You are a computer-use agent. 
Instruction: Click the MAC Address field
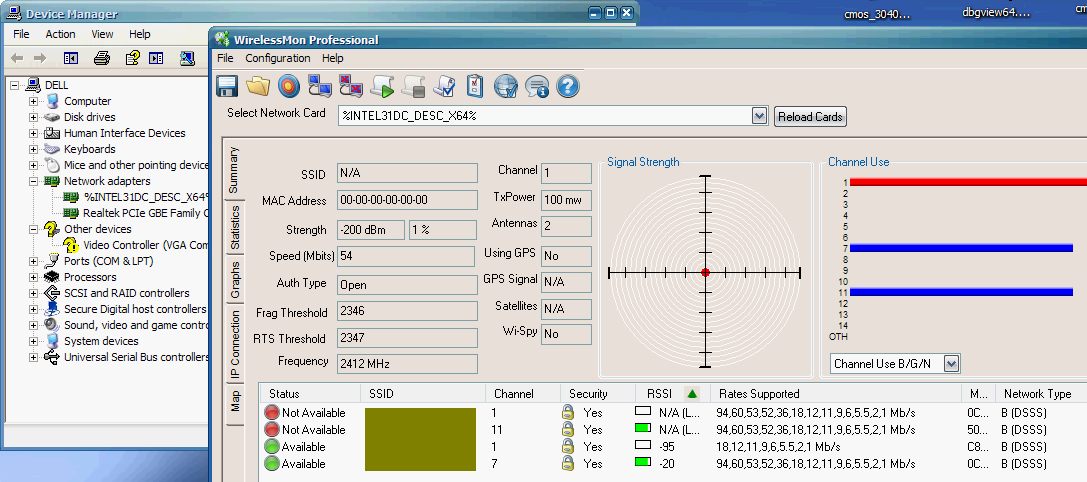click(408, 200)
